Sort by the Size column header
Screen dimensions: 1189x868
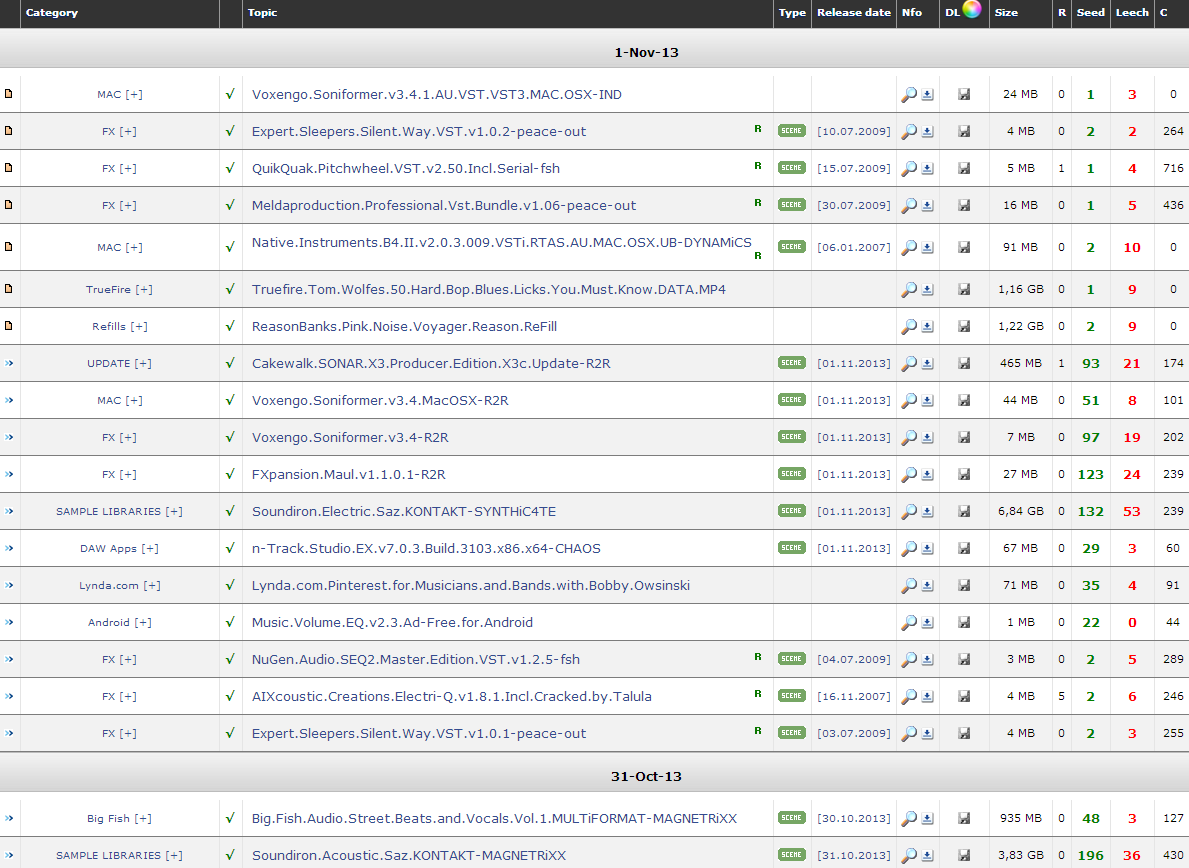[x=1006, y=13]
